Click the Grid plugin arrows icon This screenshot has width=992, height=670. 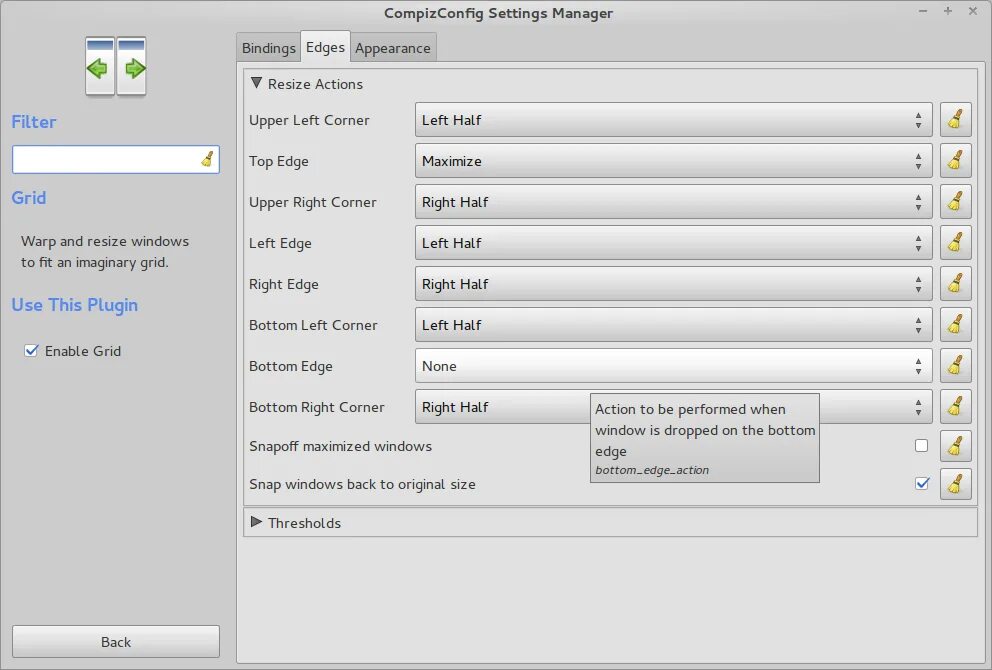coord(116,66)
